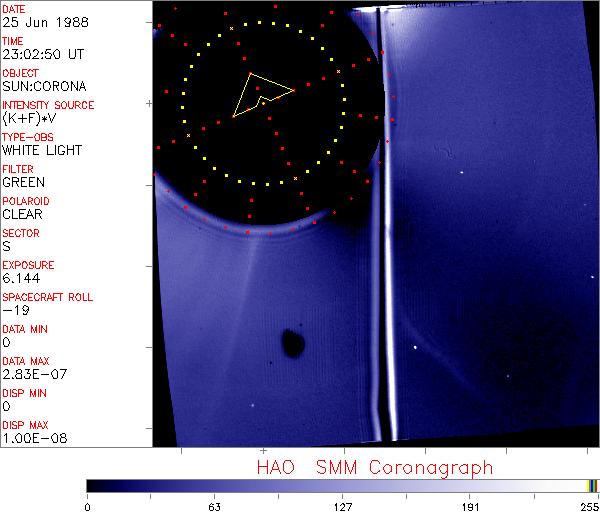
Task: Click the dark oval blob in the corona
Action: (293, 343)
